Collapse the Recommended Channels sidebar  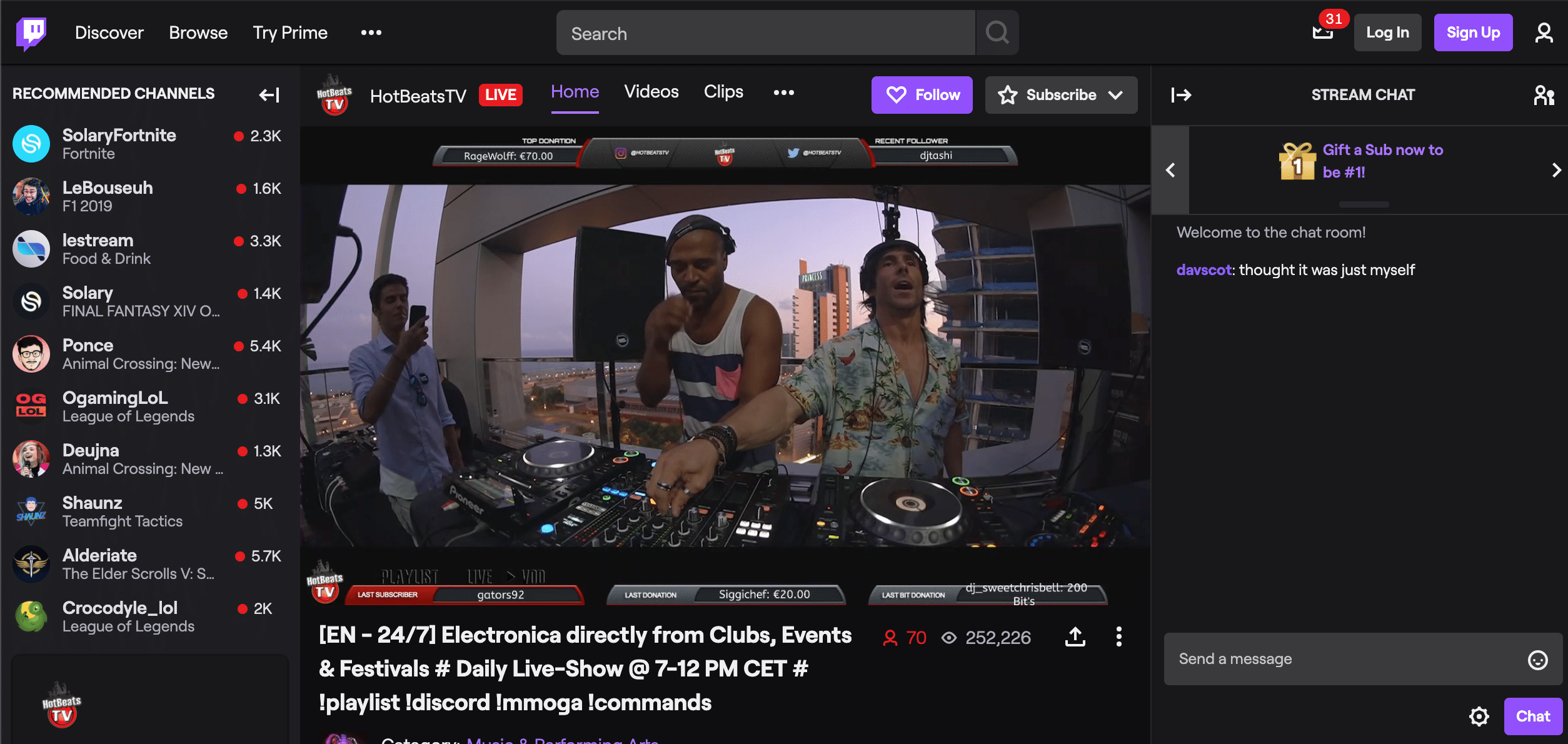point(269,95)
